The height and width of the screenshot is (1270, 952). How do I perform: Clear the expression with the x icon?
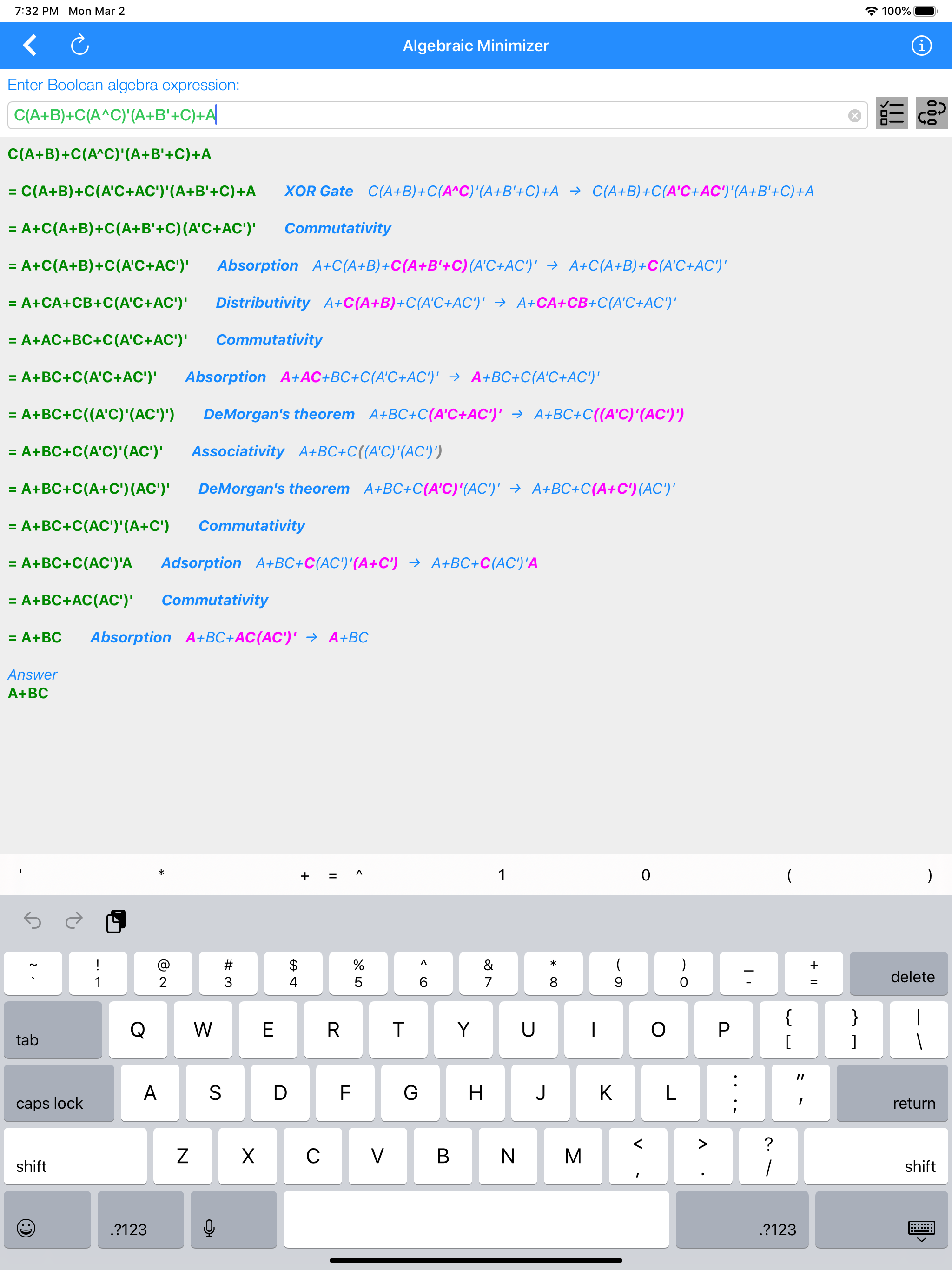coord(854,115)
